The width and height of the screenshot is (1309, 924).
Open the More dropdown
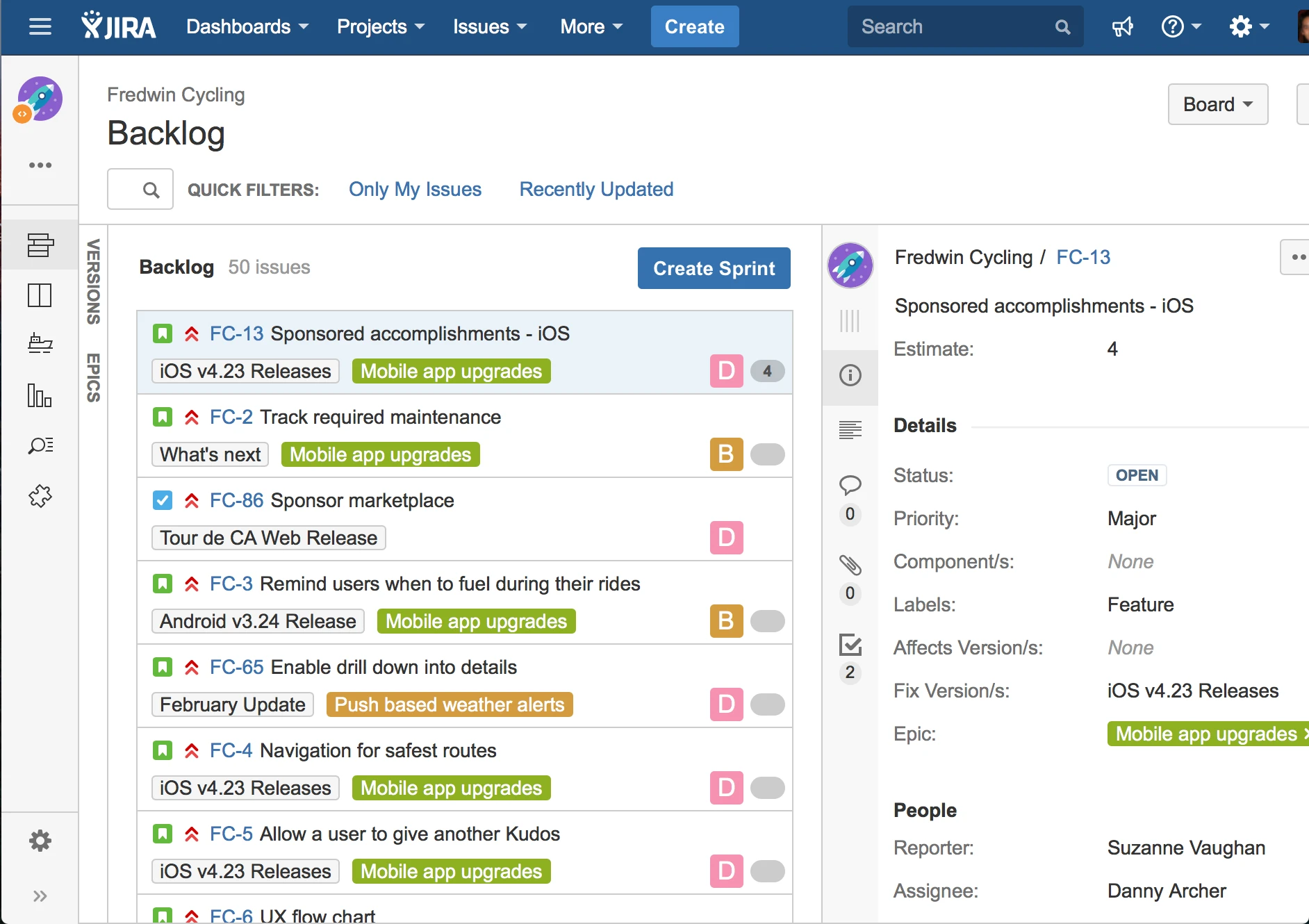[x=591, y=26]
